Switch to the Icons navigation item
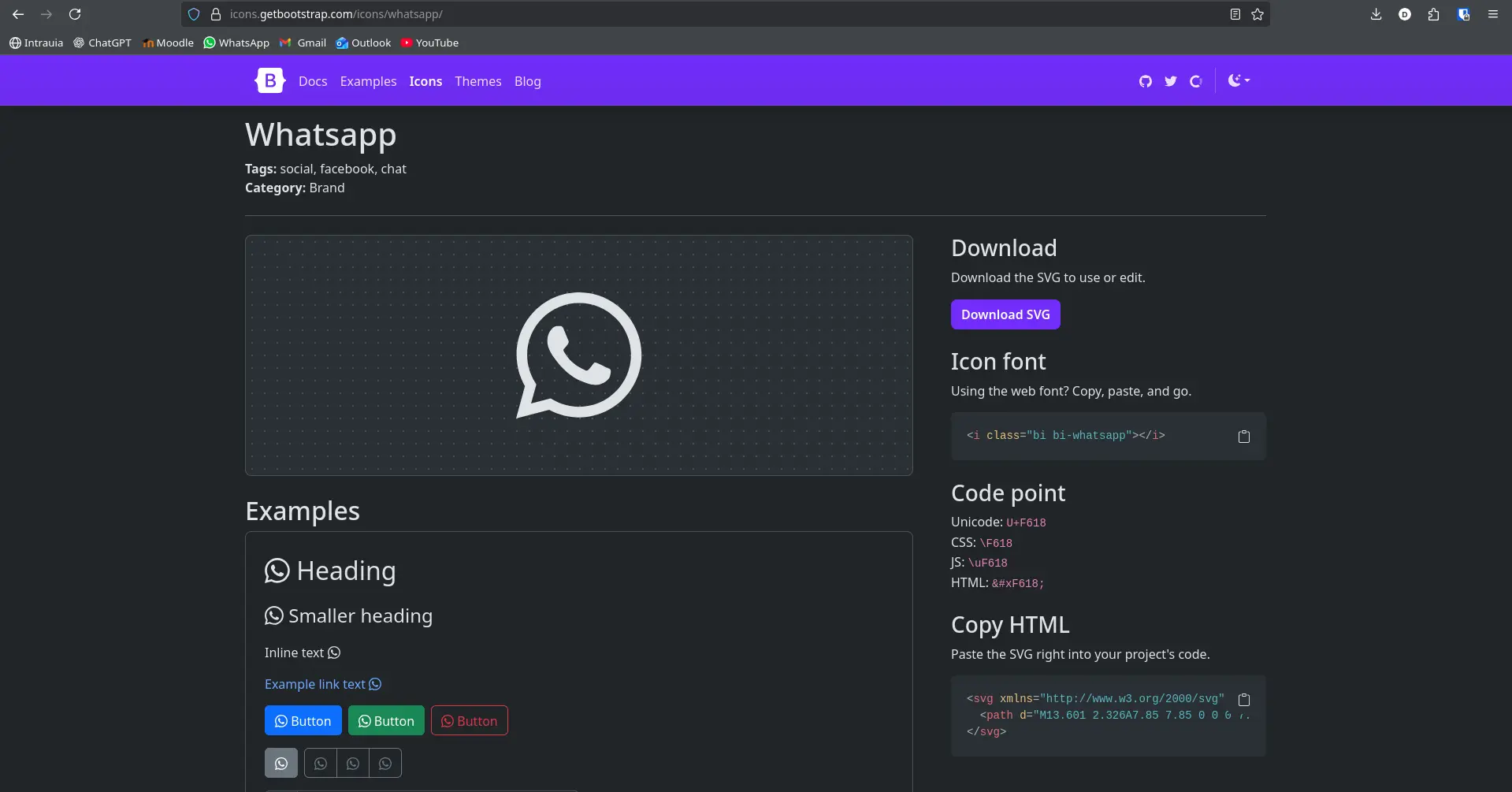The height and width of the screenshot is (792, 1512). tap(425, 81)
